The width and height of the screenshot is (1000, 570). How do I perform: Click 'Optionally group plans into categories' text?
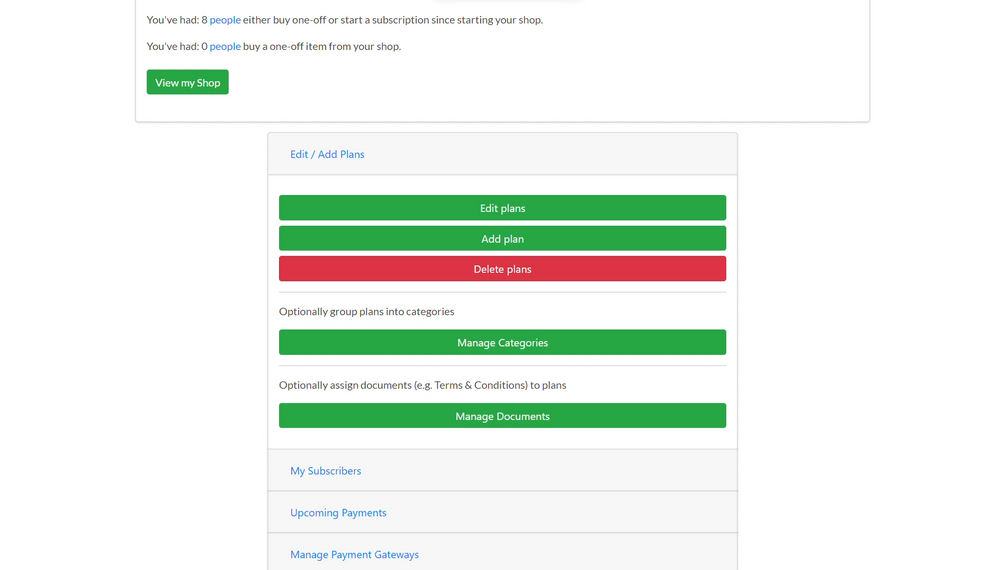[367, 311]
